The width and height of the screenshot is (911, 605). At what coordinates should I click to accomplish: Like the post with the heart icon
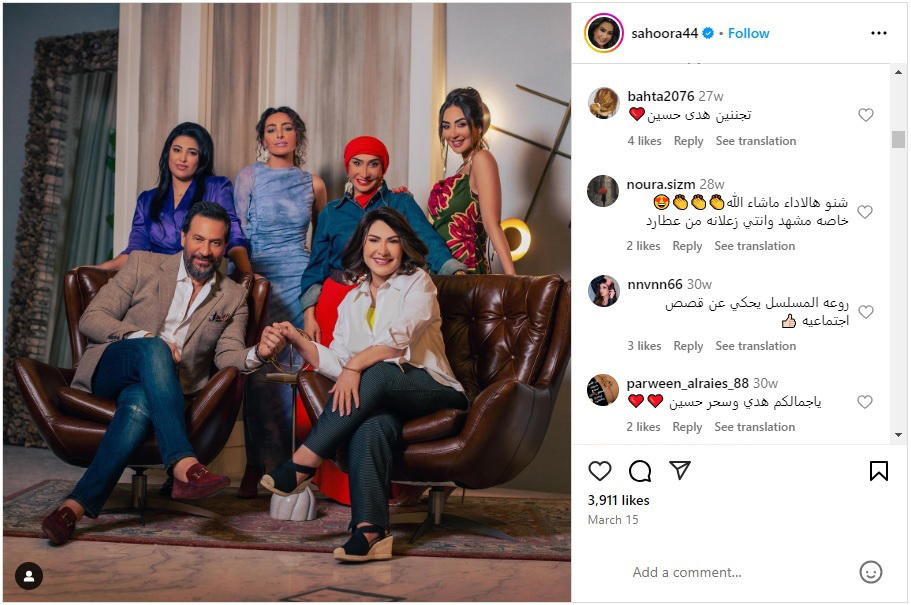600,470
